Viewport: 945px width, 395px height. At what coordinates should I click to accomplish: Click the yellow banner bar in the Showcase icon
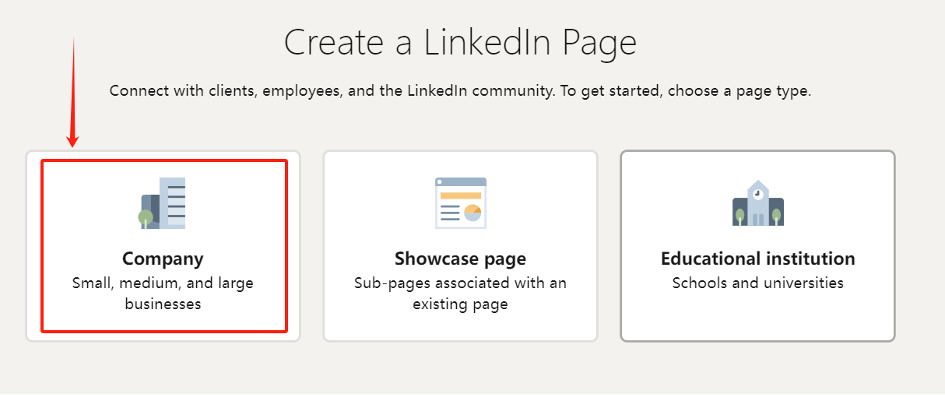pyautogui.click(x=460, y=195)
